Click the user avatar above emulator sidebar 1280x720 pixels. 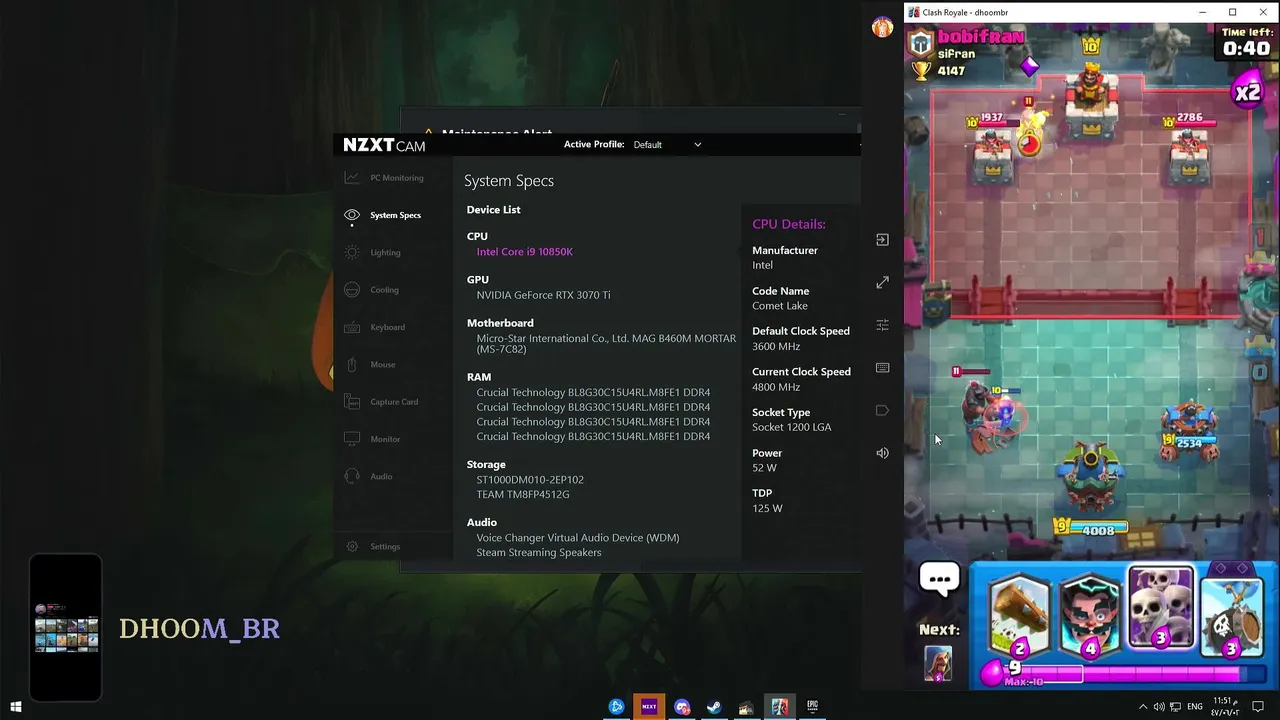point(882,27)
